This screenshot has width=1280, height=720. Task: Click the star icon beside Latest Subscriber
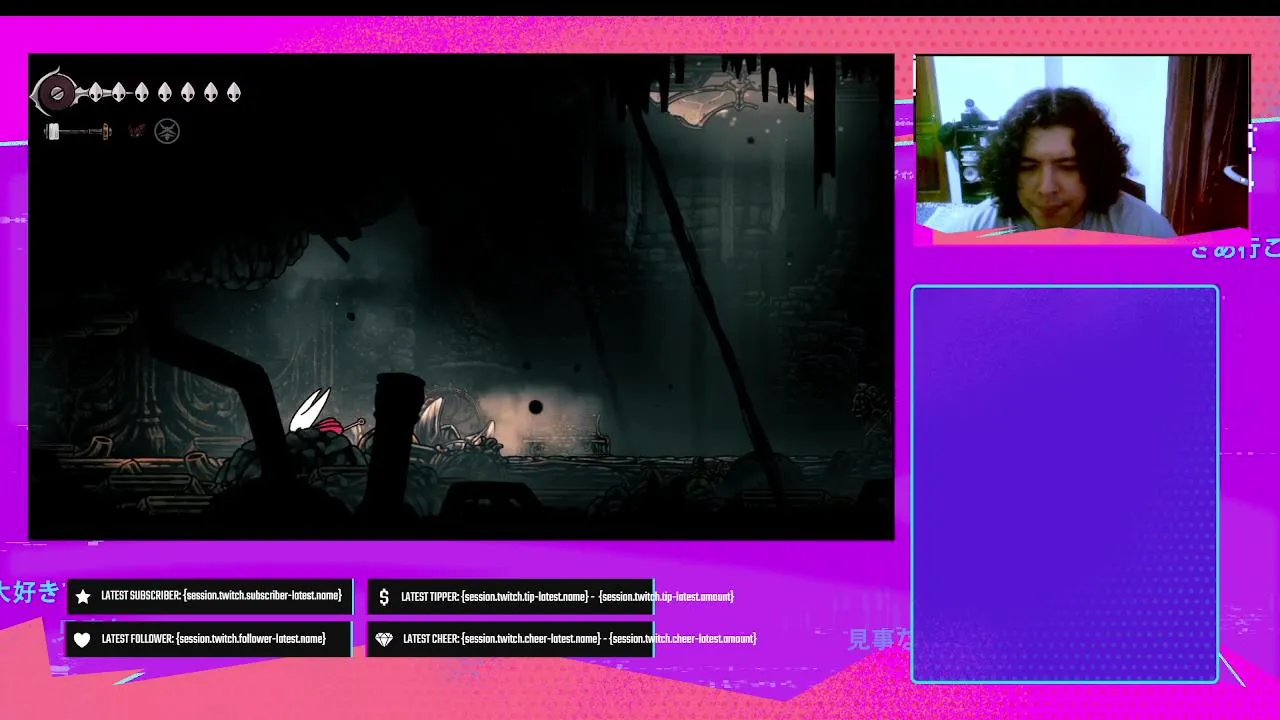pos(83,596)
